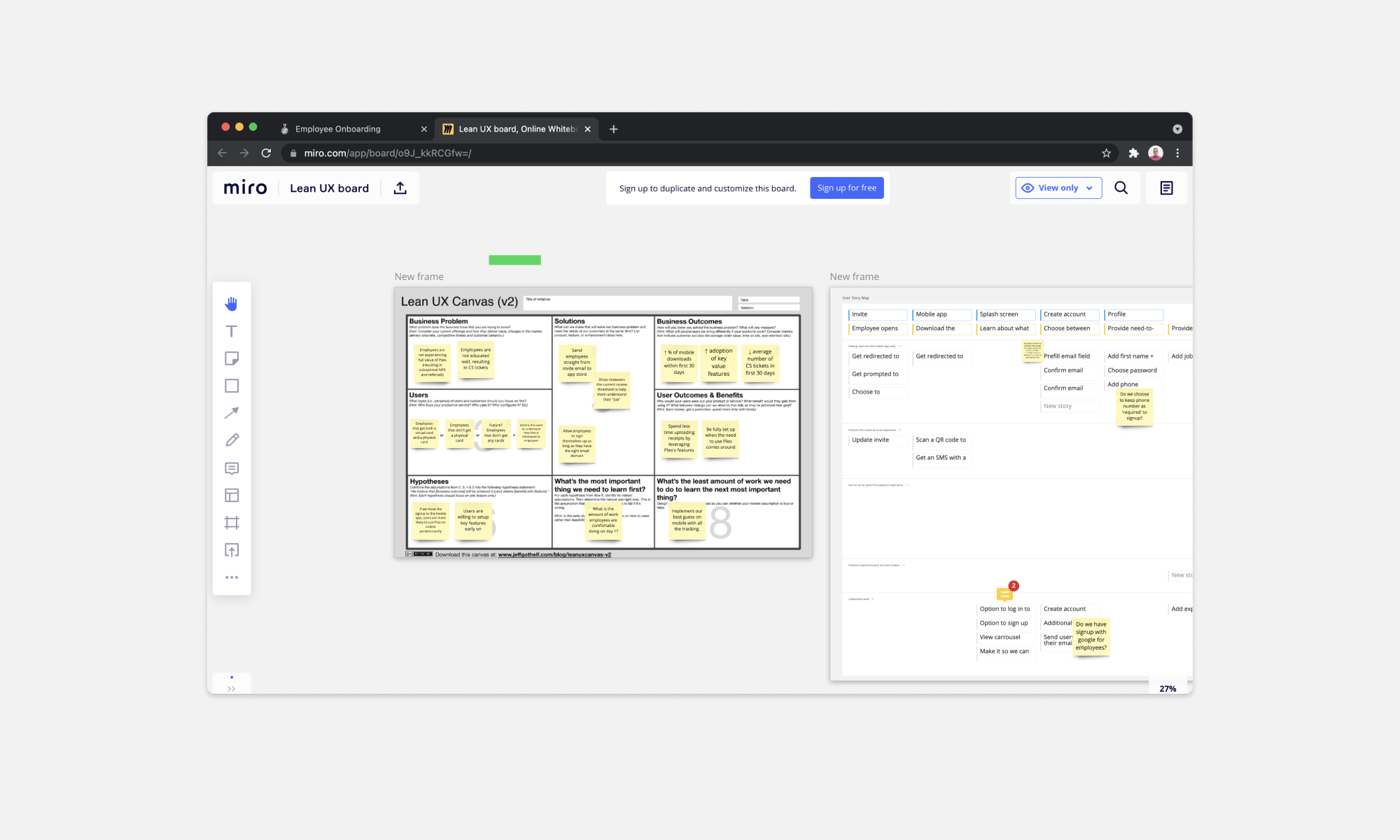
Task: Select the Text tool
Action: (231, 330)
